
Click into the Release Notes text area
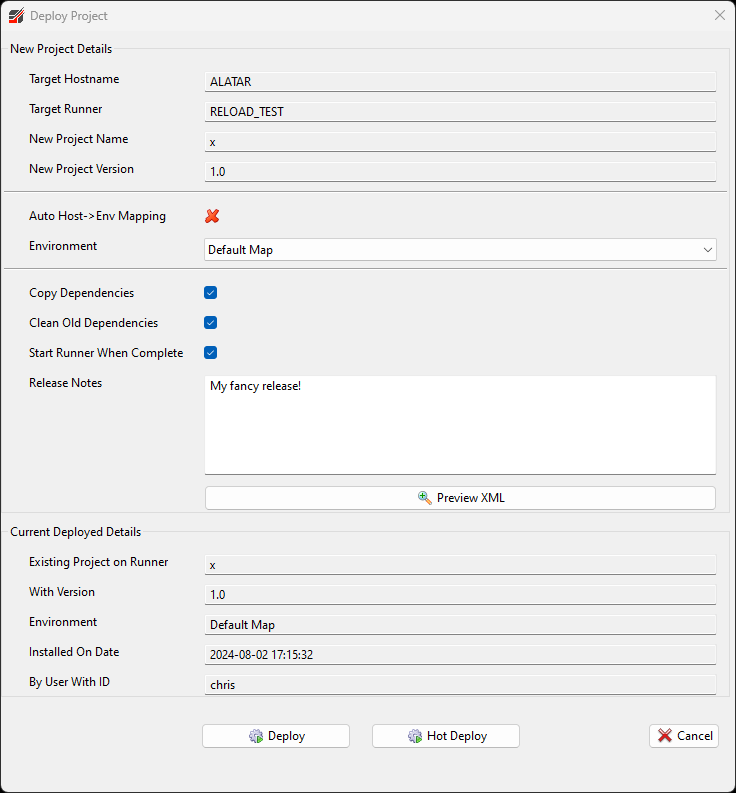(x=460, y=425)
